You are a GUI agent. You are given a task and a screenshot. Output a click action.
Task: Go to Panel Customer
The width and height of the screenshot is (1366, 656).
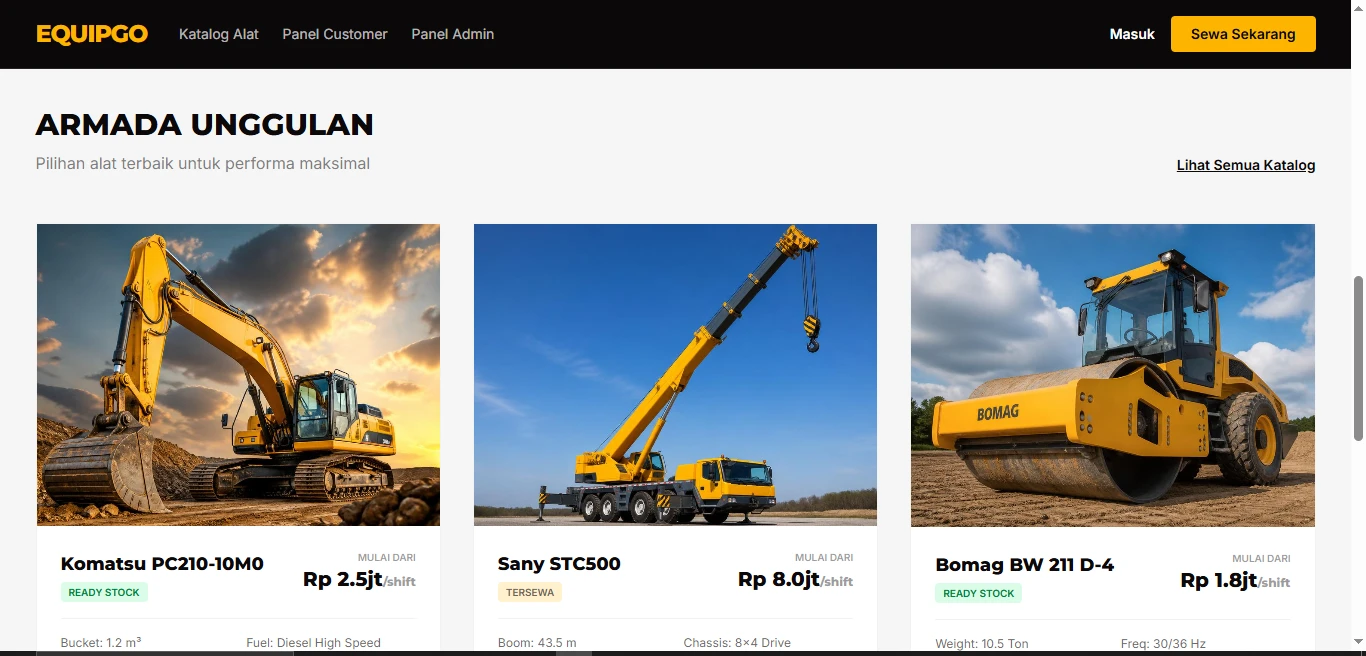335,34
